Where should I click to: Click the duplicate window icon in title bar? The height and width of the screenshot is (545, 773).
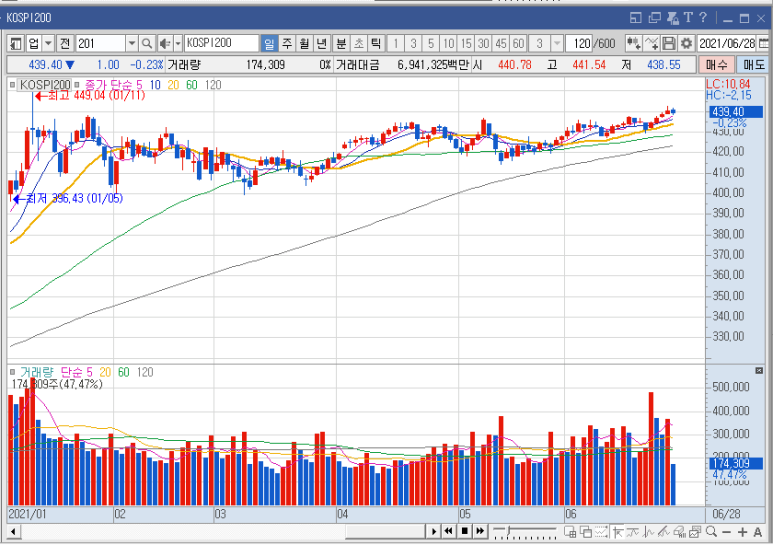tap(654, 18)
